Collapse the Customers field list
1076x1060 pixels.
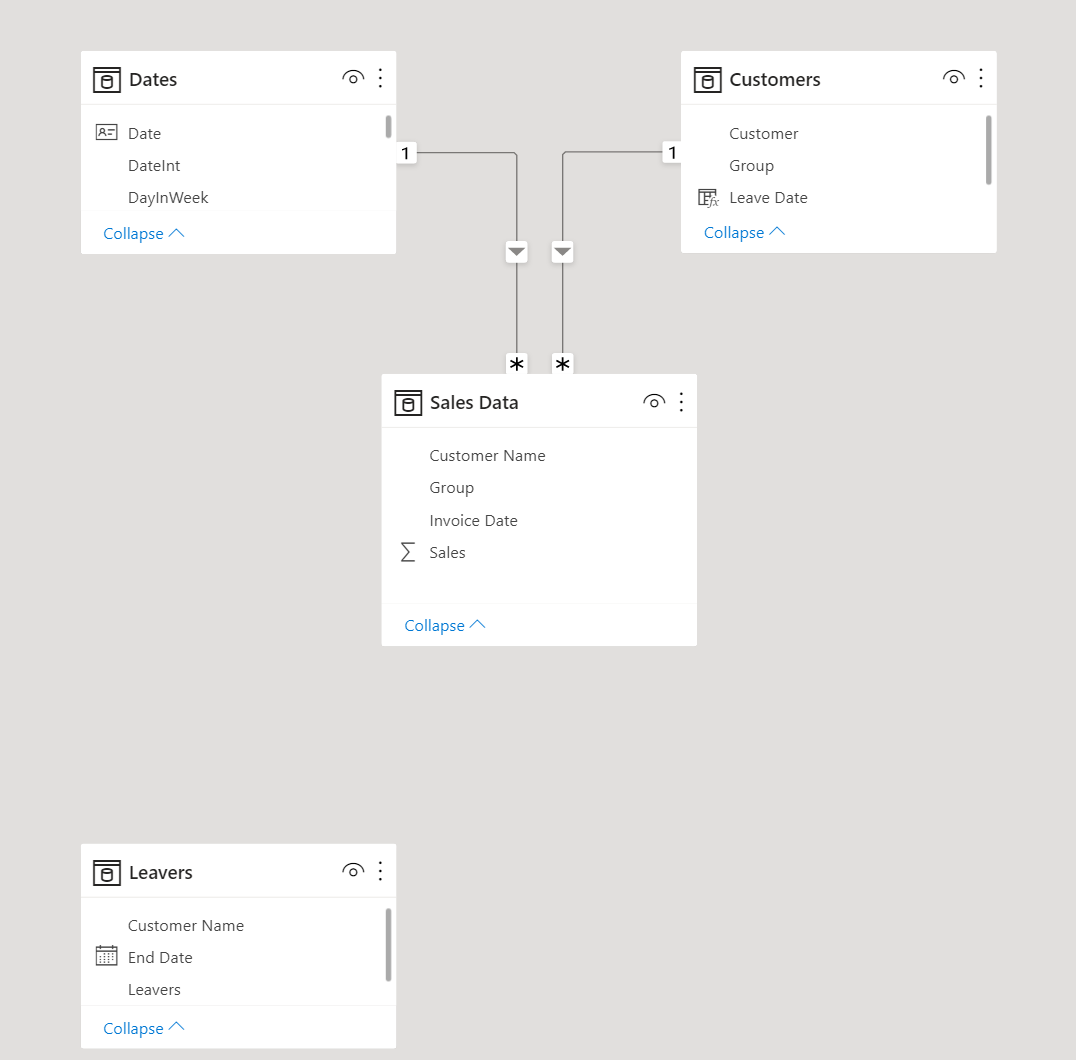(x=744, y=231)
